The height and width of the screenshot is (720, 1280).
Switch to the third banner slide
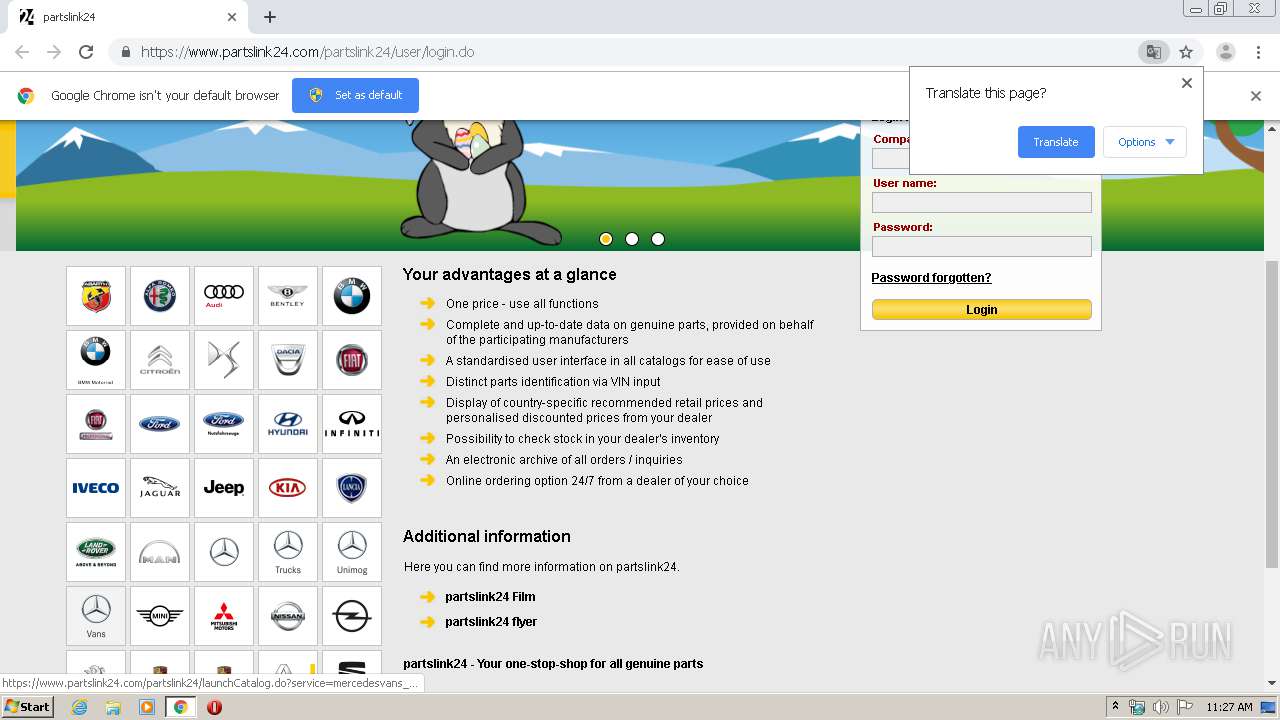(x=658, y=239)
